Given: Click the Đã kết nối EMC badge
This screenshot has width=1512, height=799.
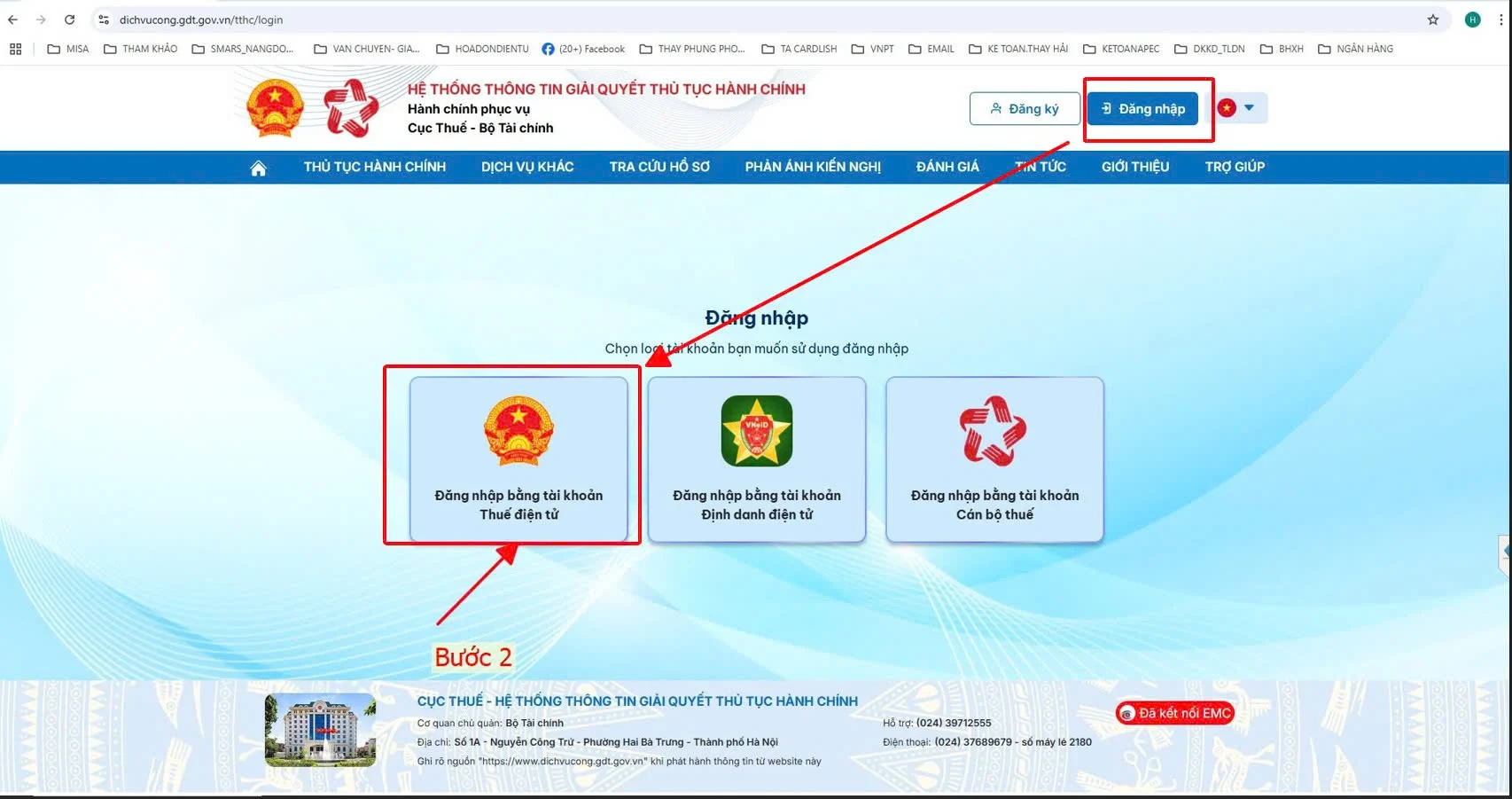Looking at the screenshot, I should pyautogui.click(x=1175, y=713).
